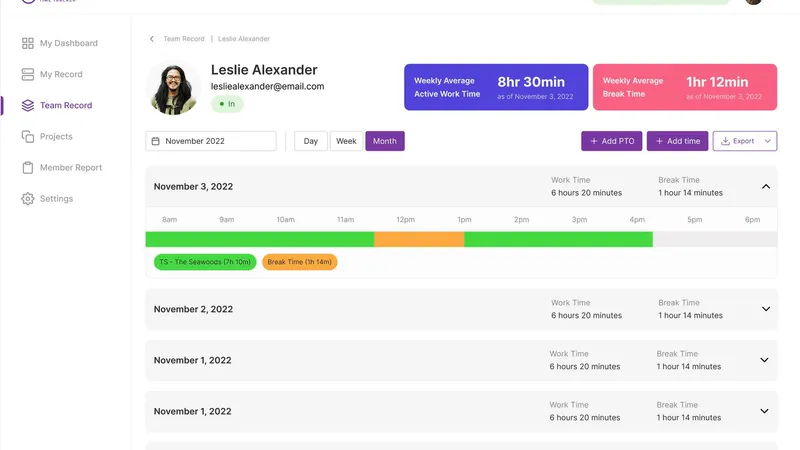Click the My Record icon
Image resolution: width=800 pixels, height=450 pixels.
click(28, 74)
